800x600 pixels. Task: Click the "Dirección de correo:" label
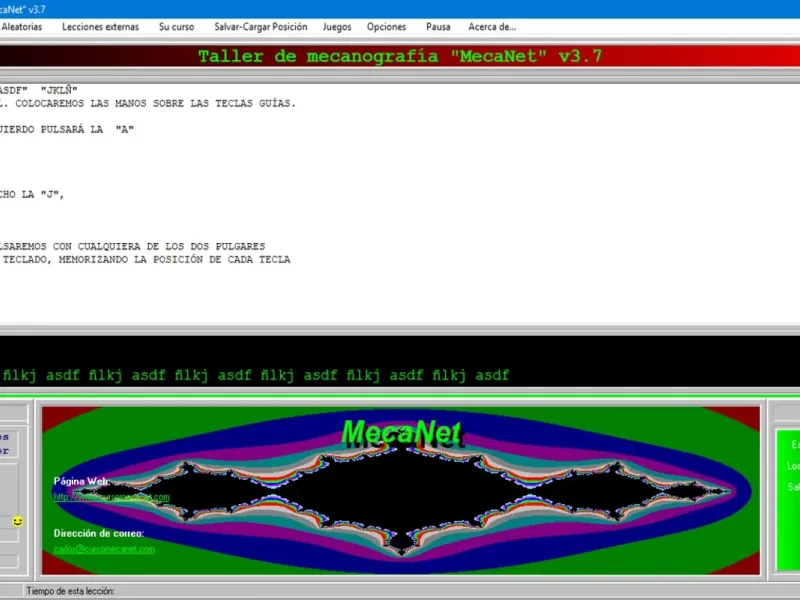[x=99, y=533]
